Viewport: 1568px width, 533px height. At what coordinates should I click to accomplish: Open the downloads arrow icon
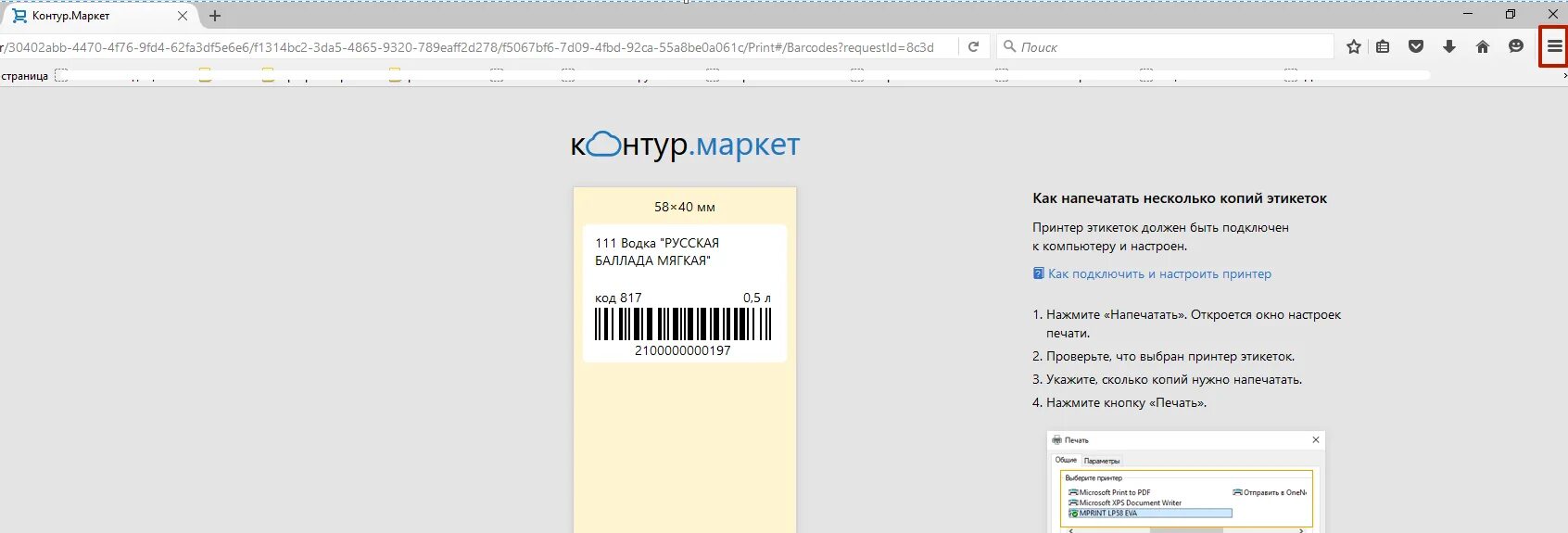[x=1449, y=46]
